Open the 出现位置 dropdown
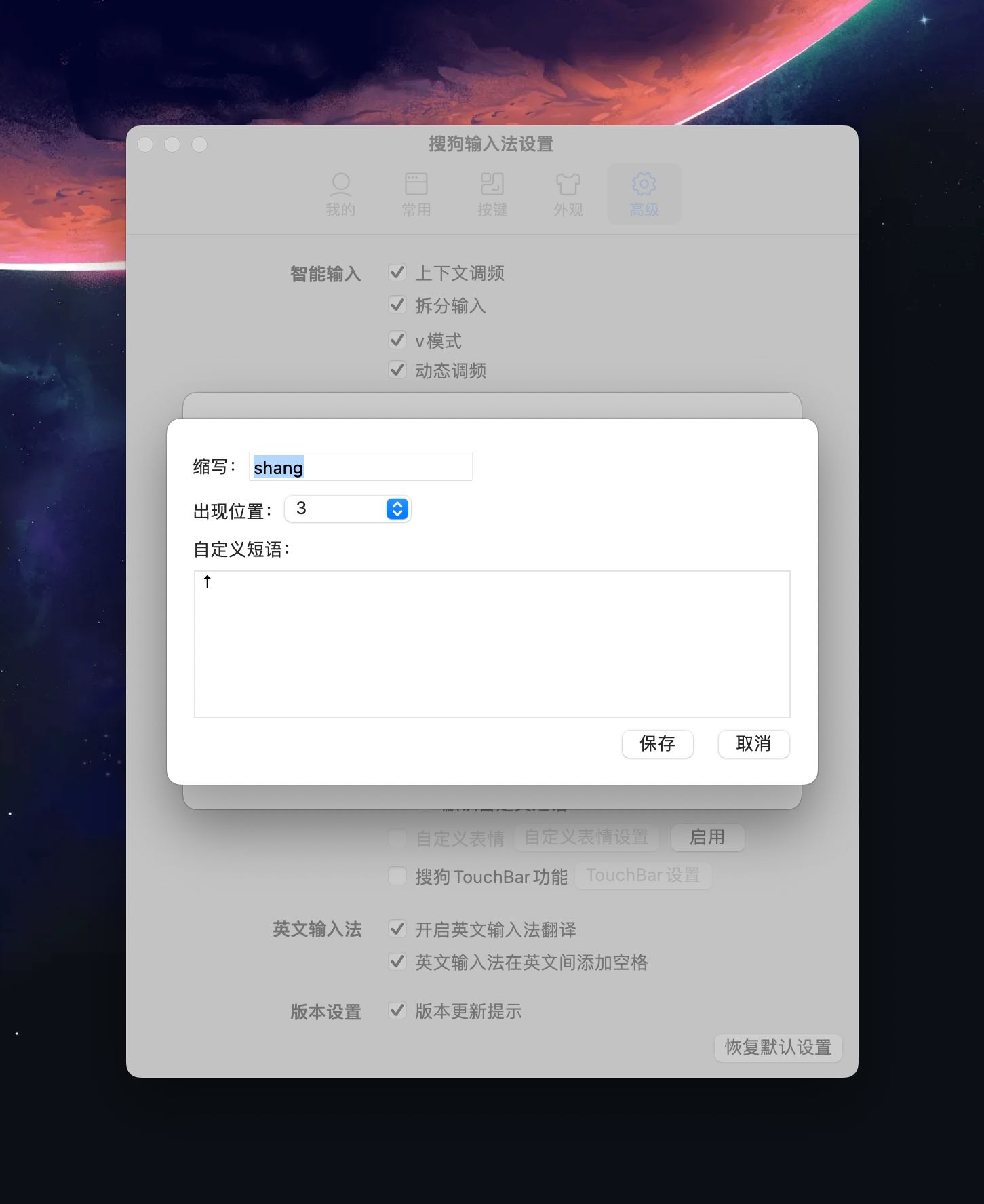984x1204 pixels. 348,509
